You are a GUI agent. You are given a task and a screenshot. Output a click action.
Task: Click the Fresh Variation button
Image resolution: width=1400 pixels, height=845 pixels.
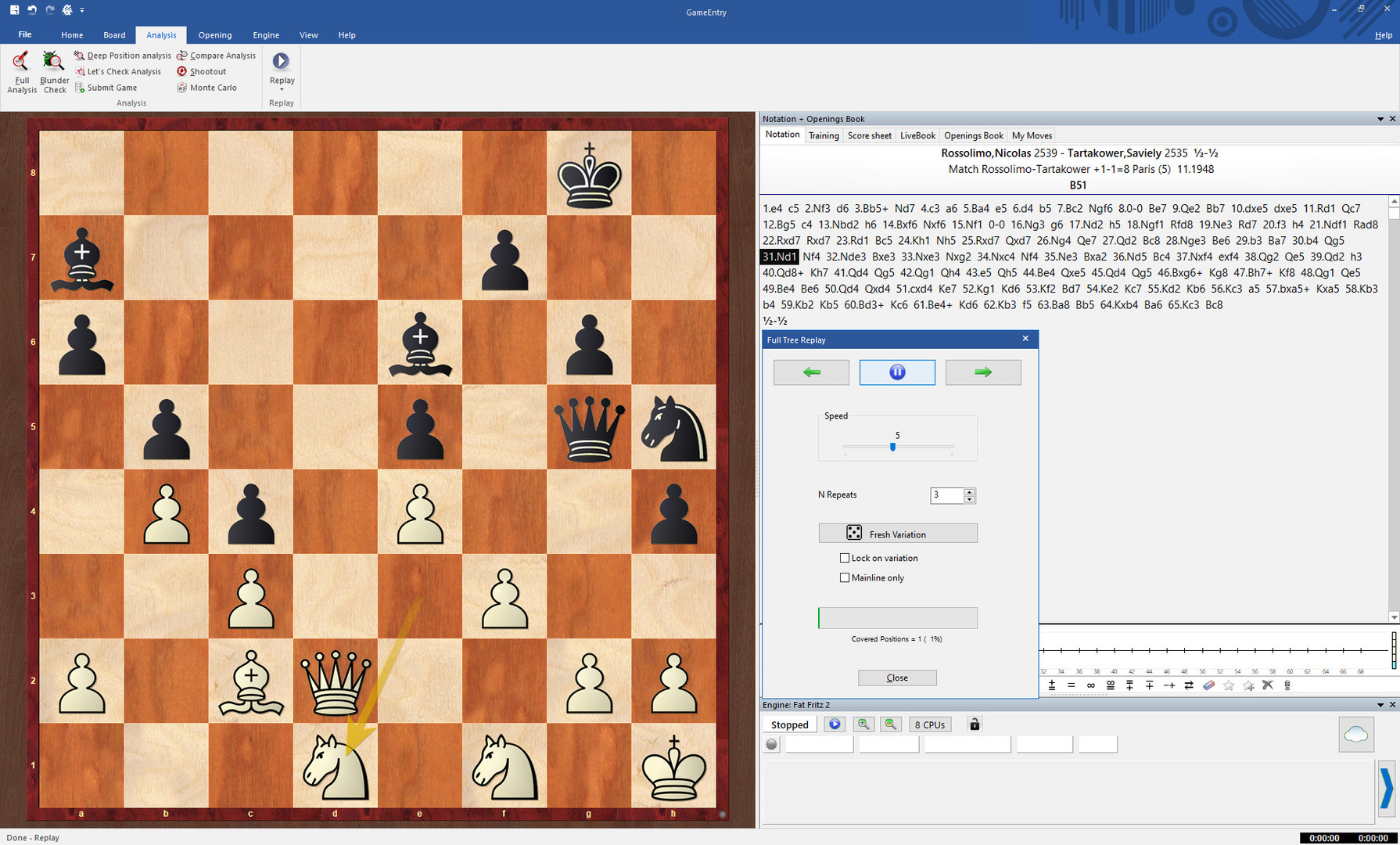898,534
